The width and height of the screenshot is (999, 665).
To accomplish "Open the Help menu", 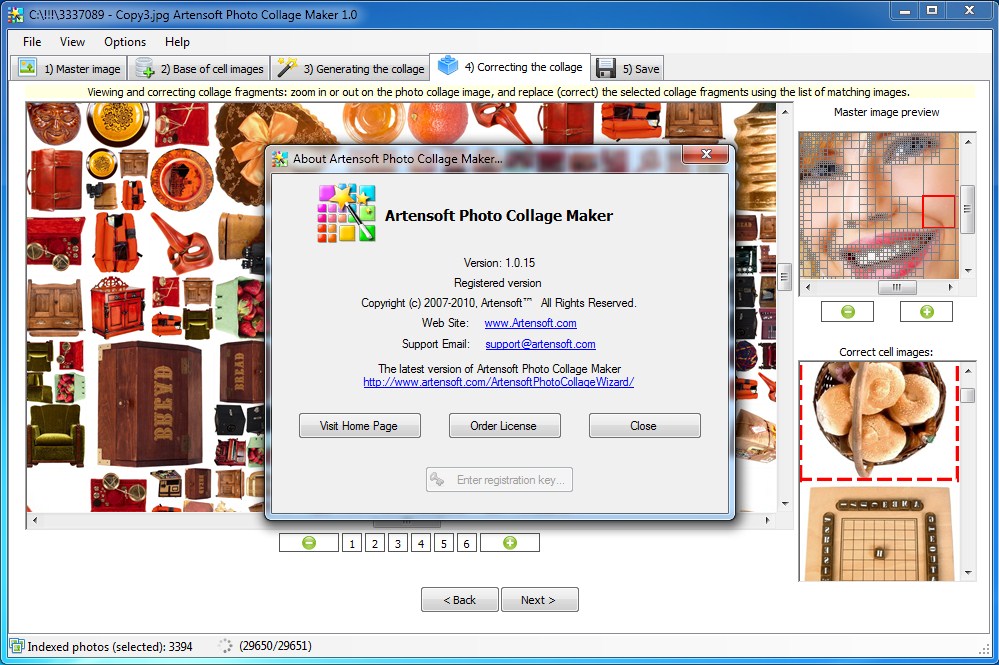I will tap(177, 42).
